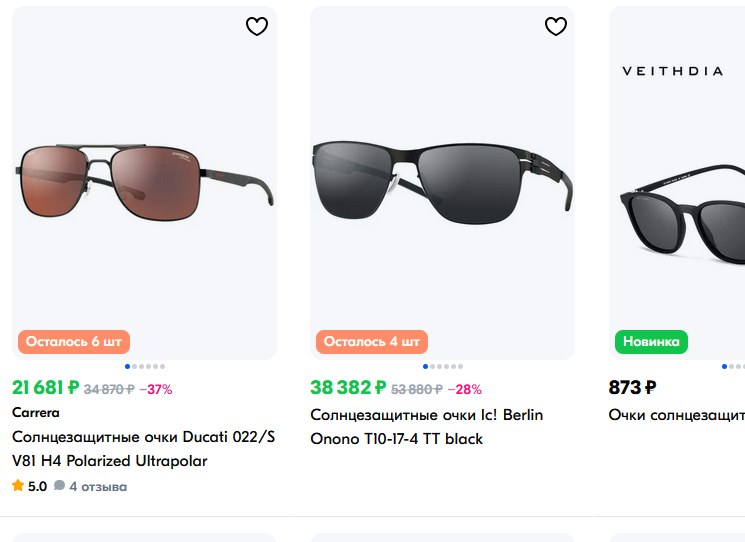The height and width of the screenshot is (542, 745).
Task: Click the star rating icon on Carrera product
Action: coord(18,486)
